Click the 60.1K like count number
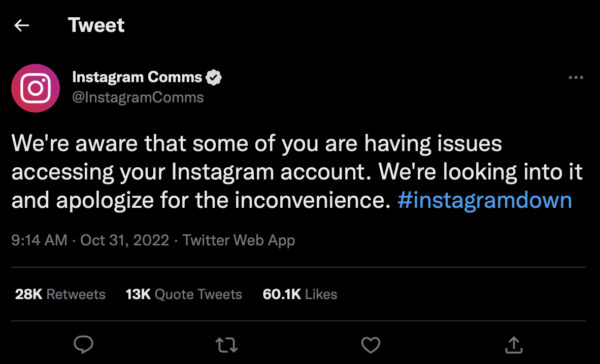The width and height of the screenshot is (600, 364). (x=282, y=294)
